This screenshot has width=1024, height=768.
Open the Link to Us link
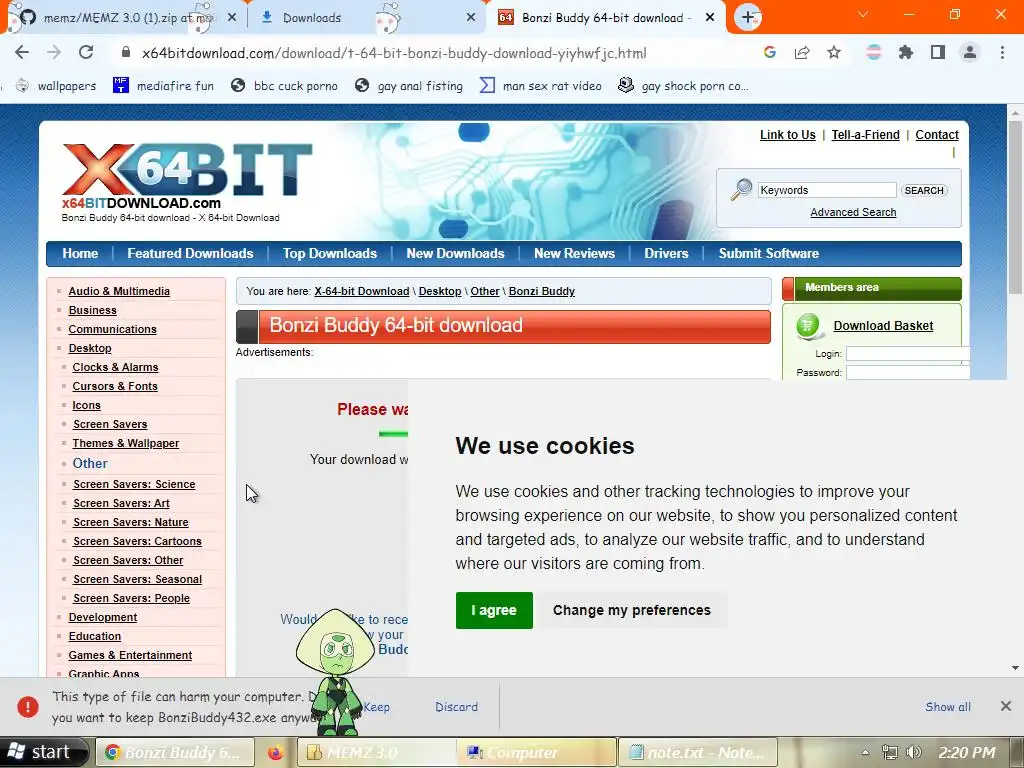coord(788,135)
